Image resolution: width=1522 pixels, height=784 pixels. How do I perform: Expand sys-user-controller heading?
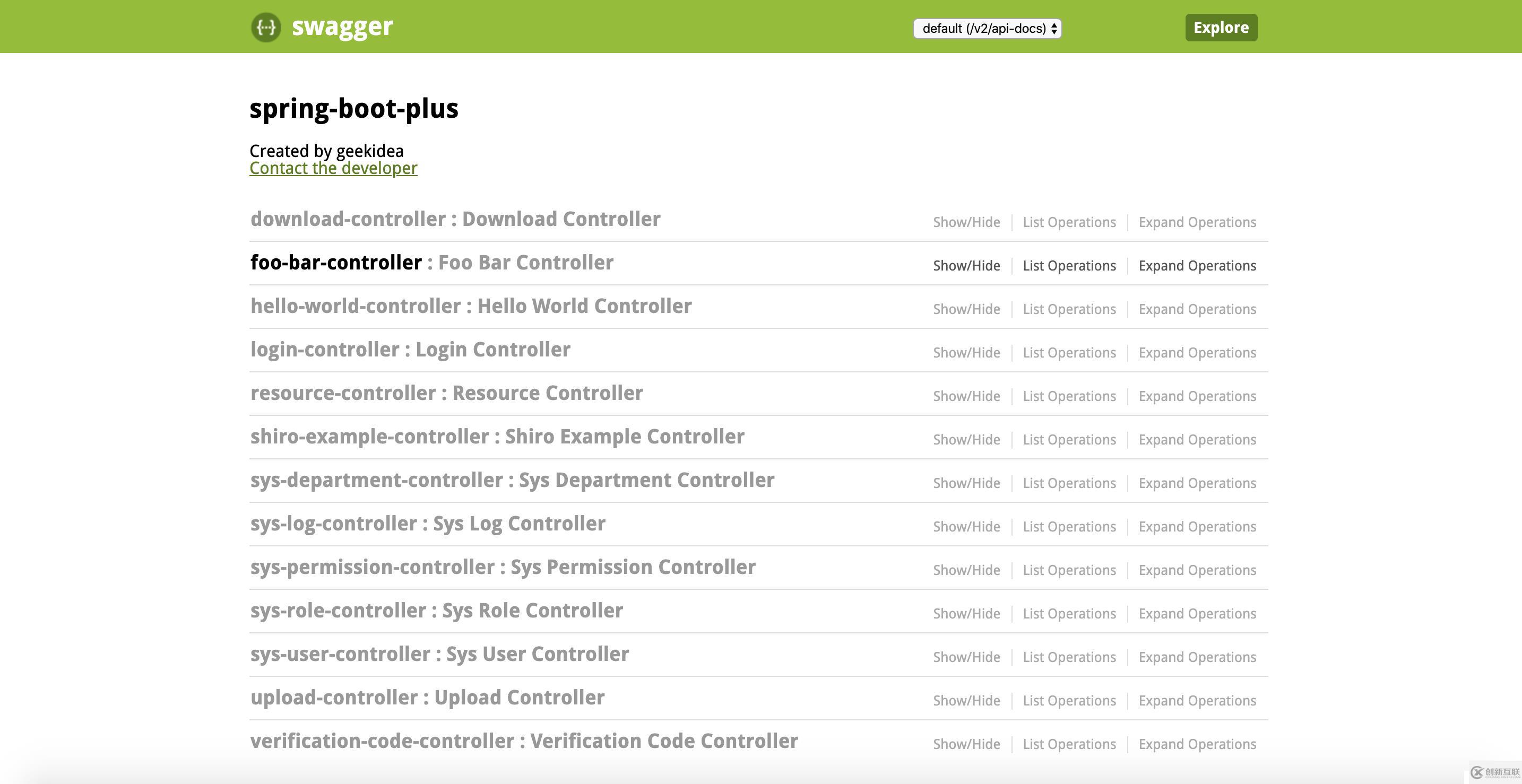click(x=439, y=654)
